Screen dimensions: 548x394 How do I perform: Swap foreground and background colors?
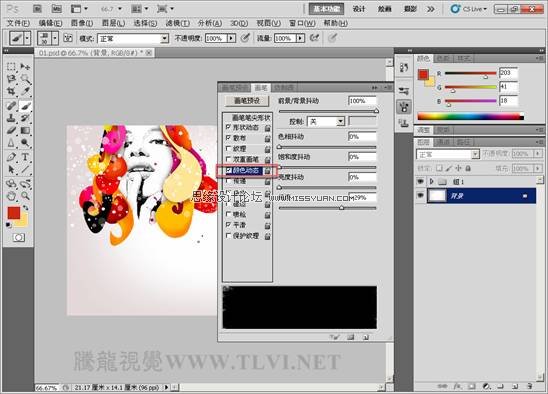point(26,208)
